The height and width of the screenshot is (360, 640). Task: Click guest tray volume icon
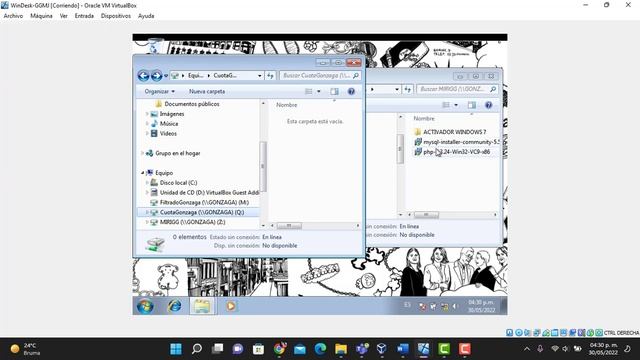pyautogui.click(x=455, y=306)
